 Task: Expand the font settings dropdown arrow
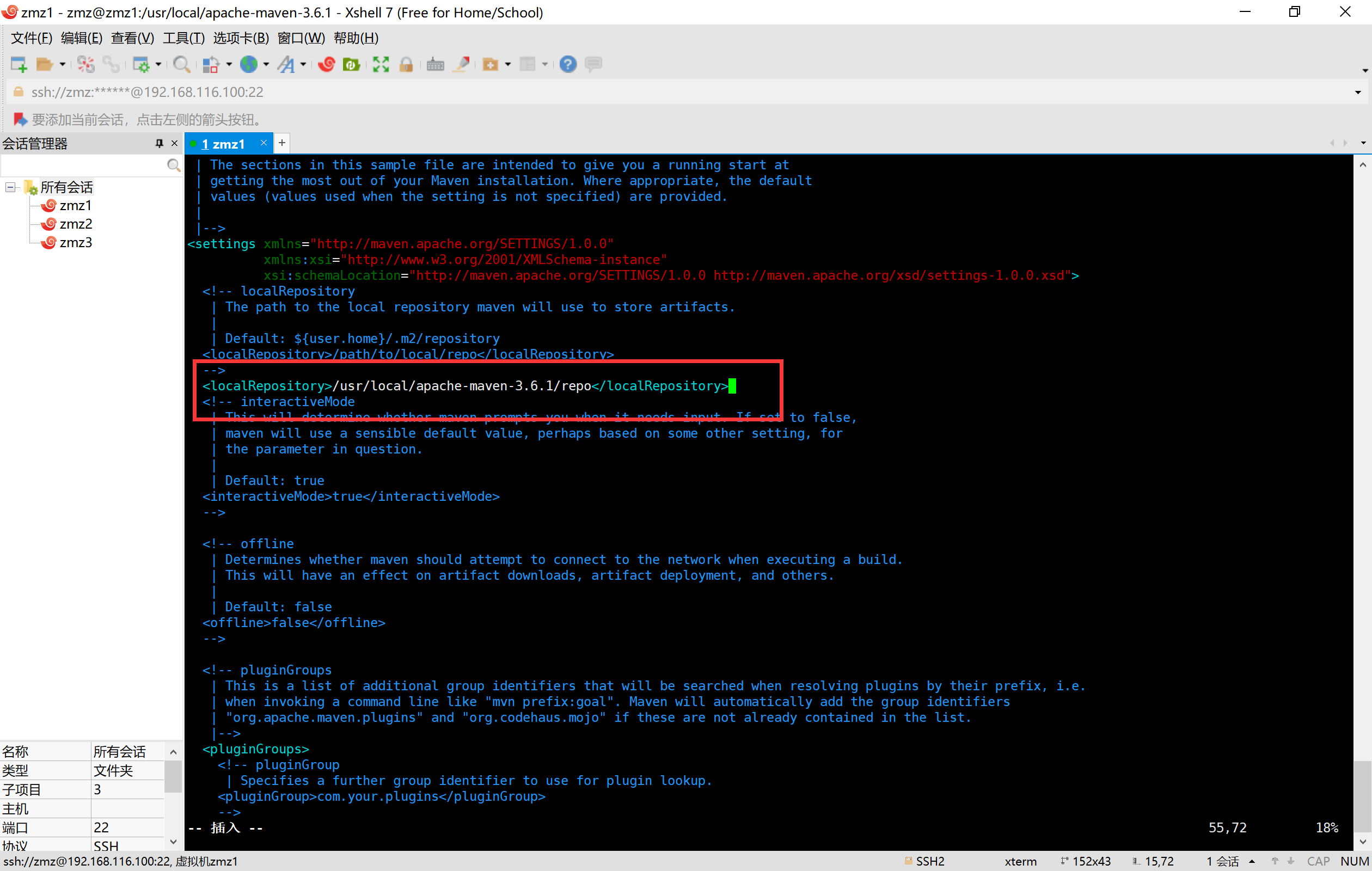click(303, 64)
